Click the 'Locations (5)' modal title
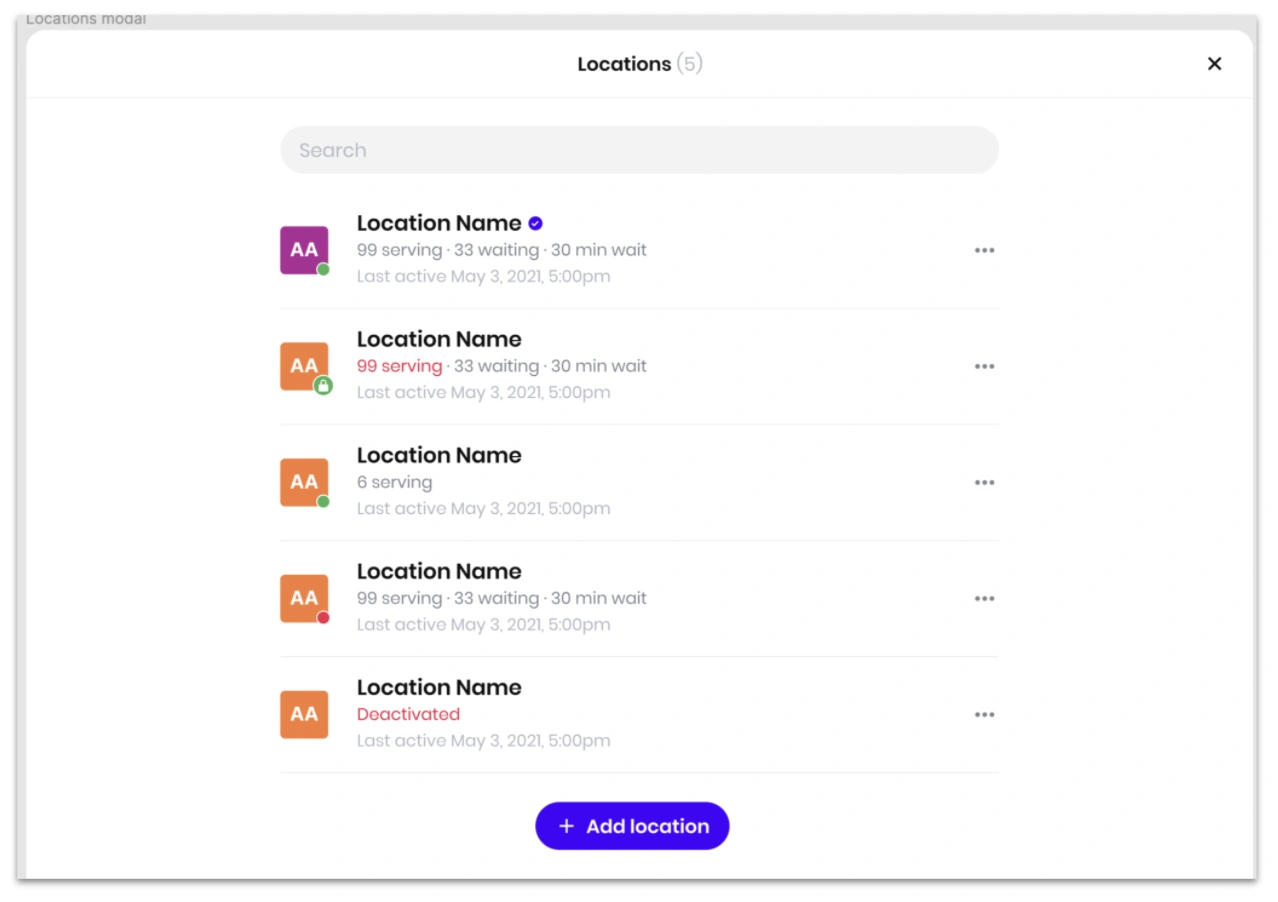Image resolution: width=1278 pixels, height=902 pixels. coord(640,64)
